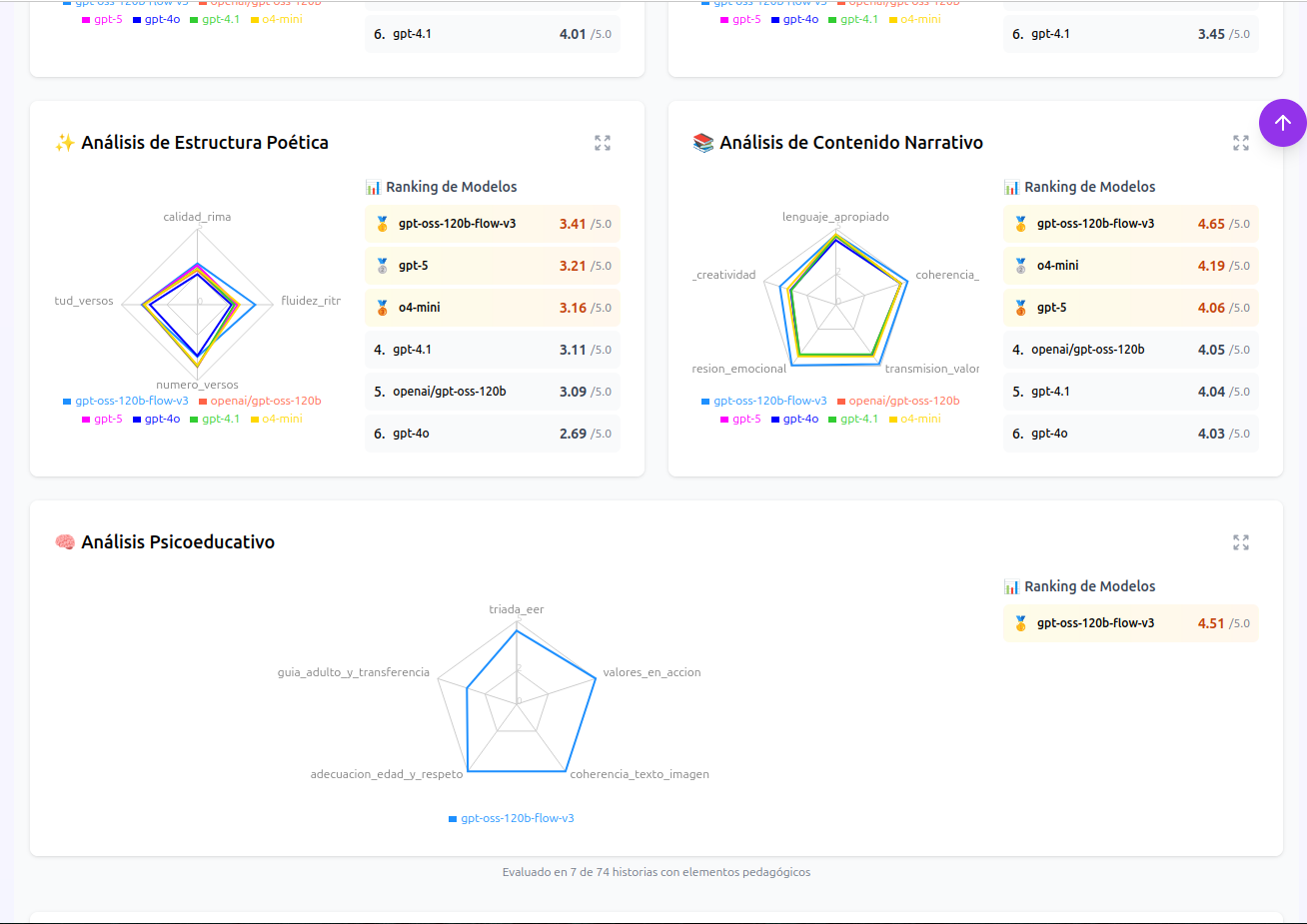This screenshot has width=1307, height=924.
Task: Click the coherencia_texto_imagen axis label
Action: click(x=640, y=774)
